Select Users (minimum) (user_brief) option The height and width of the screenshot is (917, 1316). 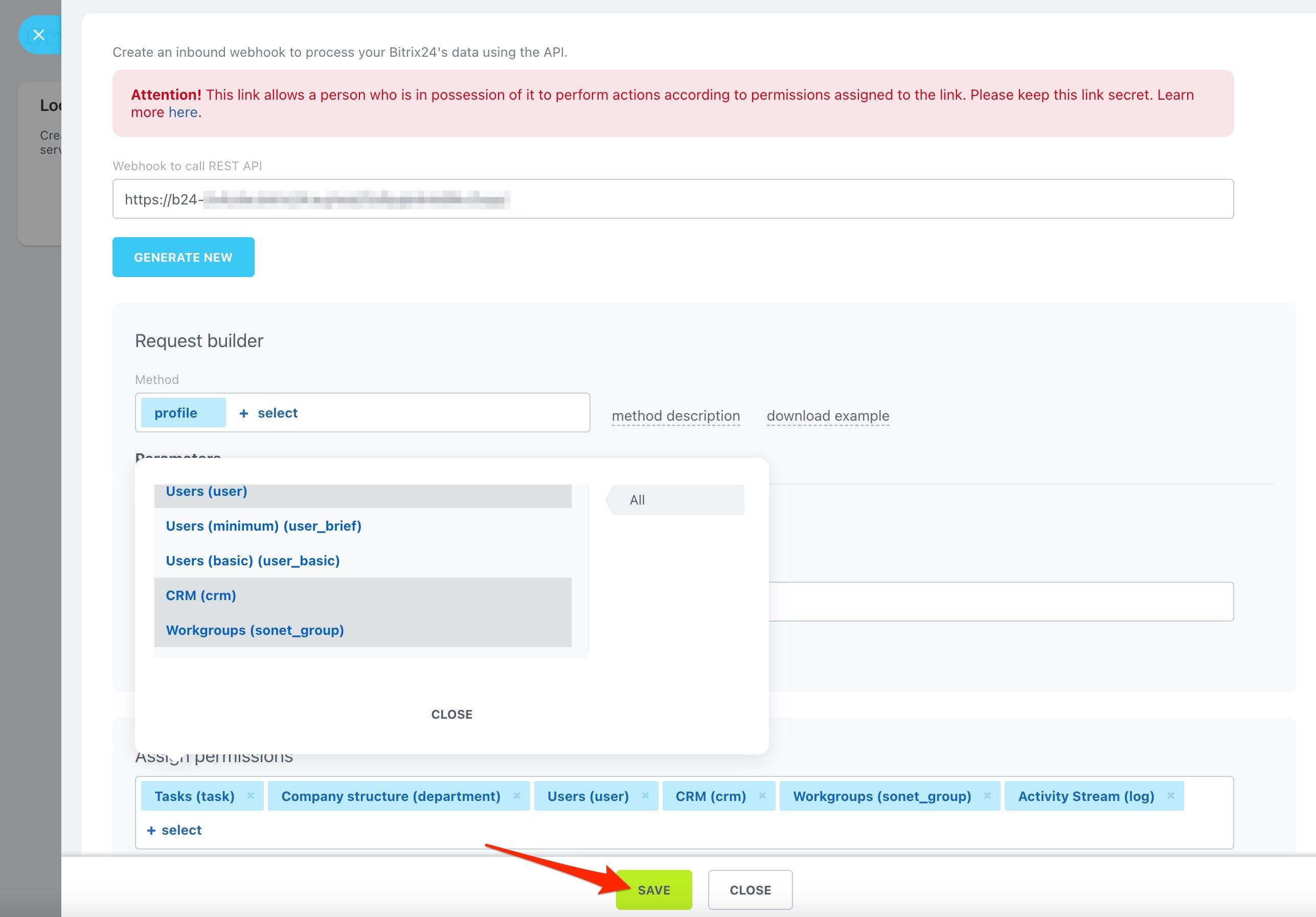[263, 525]
